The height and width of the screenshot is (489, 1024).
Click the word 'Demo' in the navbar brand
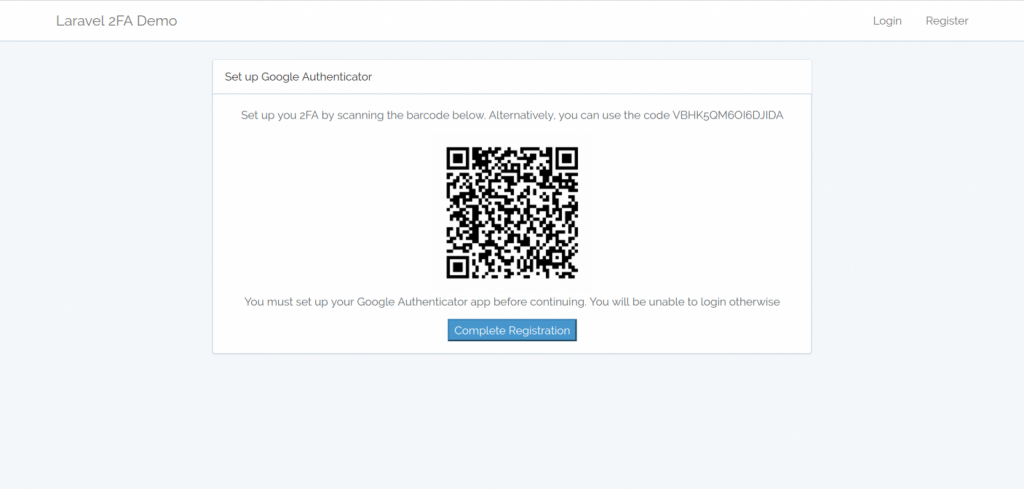[x=158, y=21]
